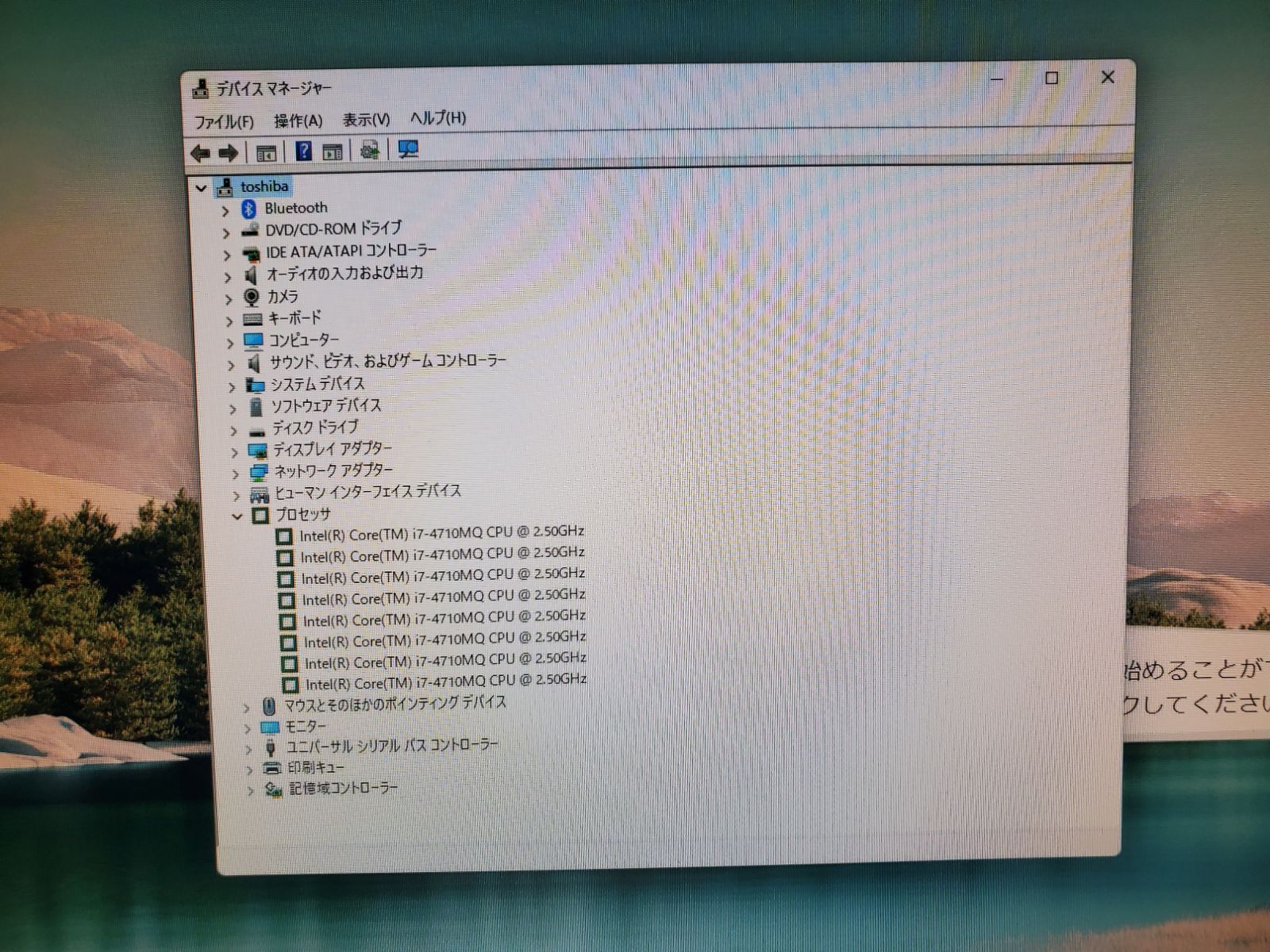Toggle the Action pane show/hide icon
This screenshot has width=1270, height=952.
(x=333, y=151)
